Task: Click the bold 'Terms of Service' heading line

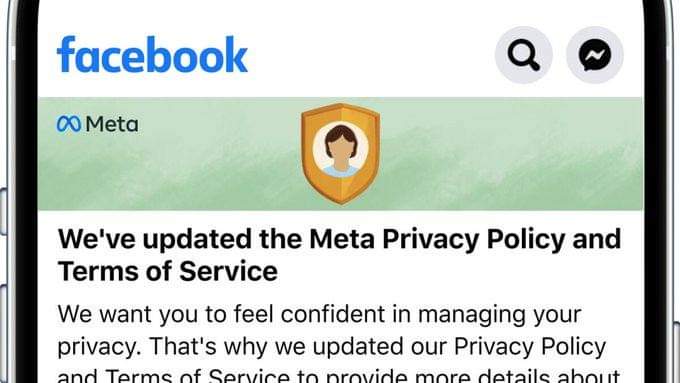Action: 168,272
